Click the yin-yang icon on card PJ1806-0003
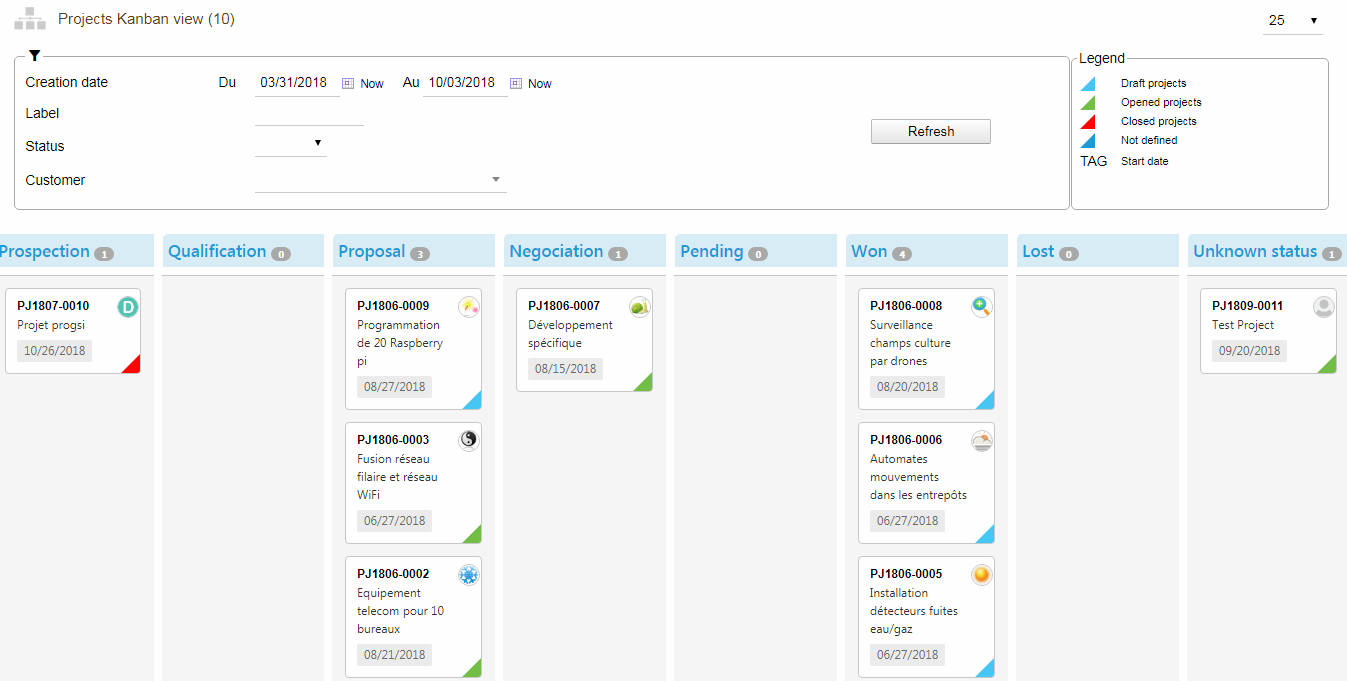This screenshot has width=1347, height=681. tap(468, 440)
